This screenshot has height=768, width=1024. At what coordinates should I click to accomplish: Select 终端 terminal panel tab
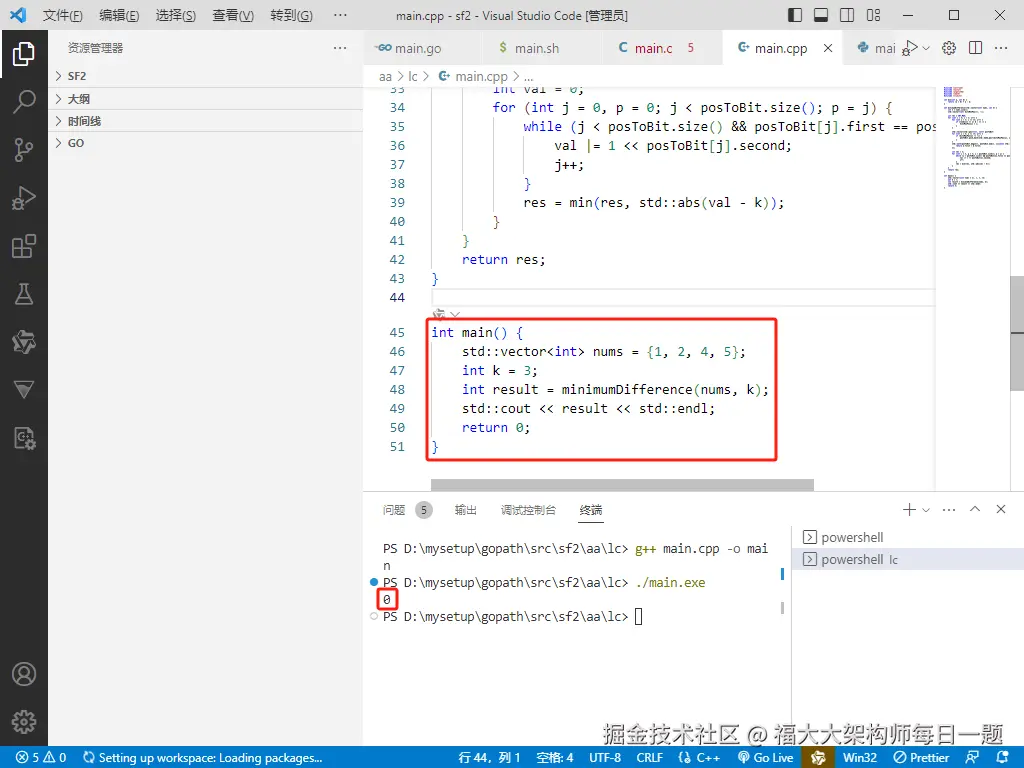click(591, 510)
